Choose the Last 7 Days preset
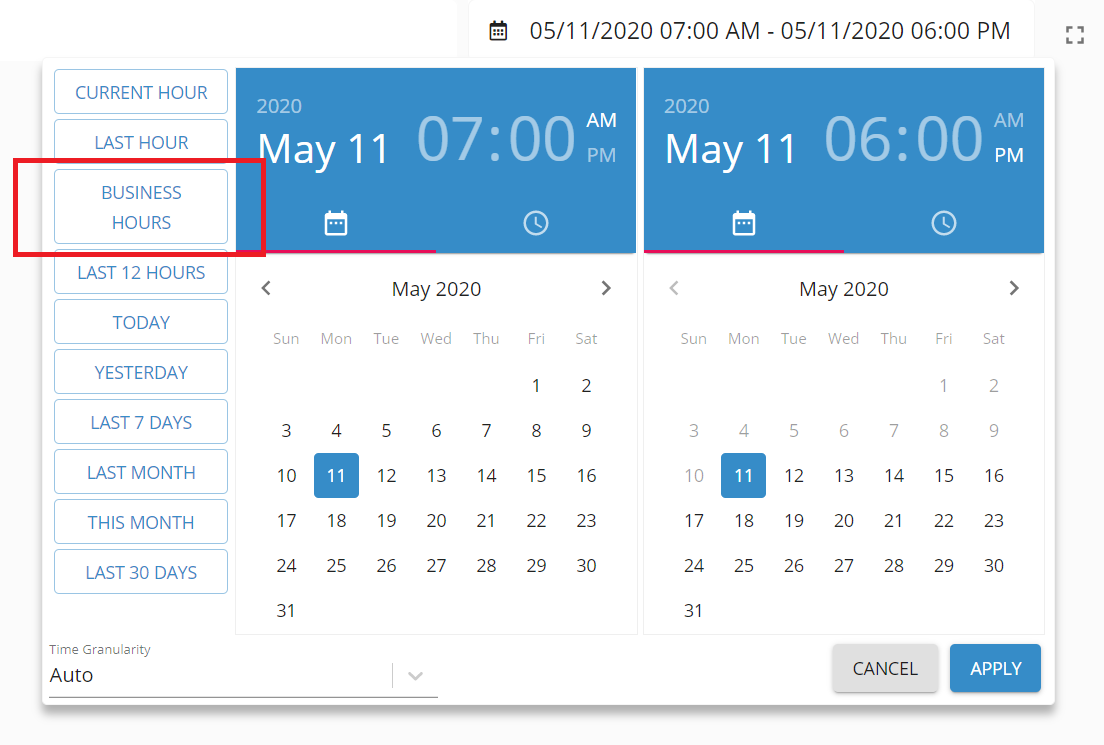 click(141, 422)
